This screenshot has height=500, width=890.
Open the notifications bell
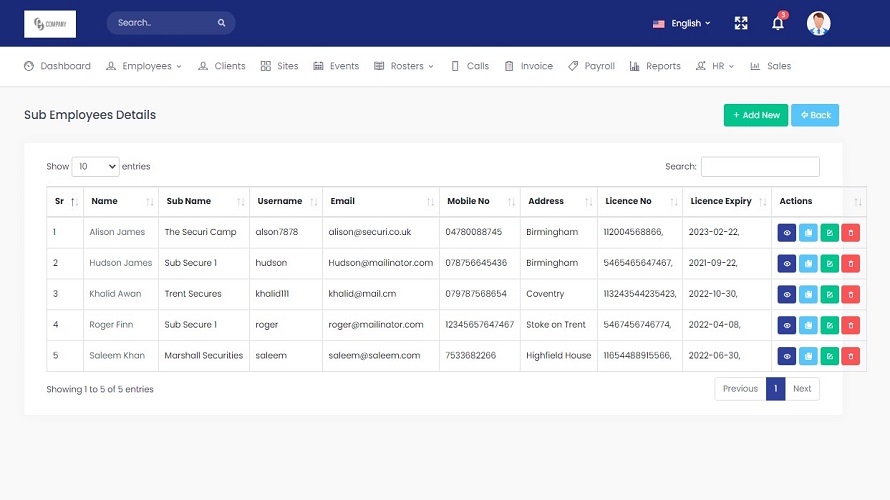[x=777, y=23]
